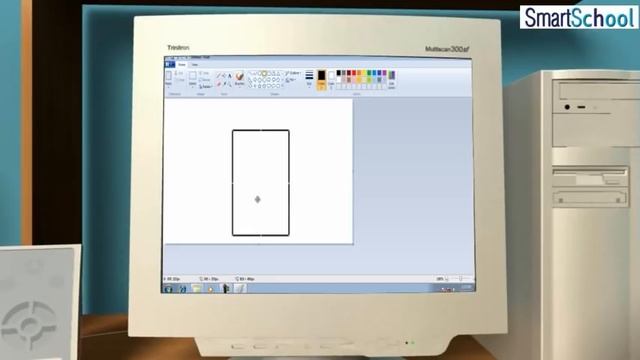
Task: Open the Rotate dropdown in Image group
Action: [206, 87]
